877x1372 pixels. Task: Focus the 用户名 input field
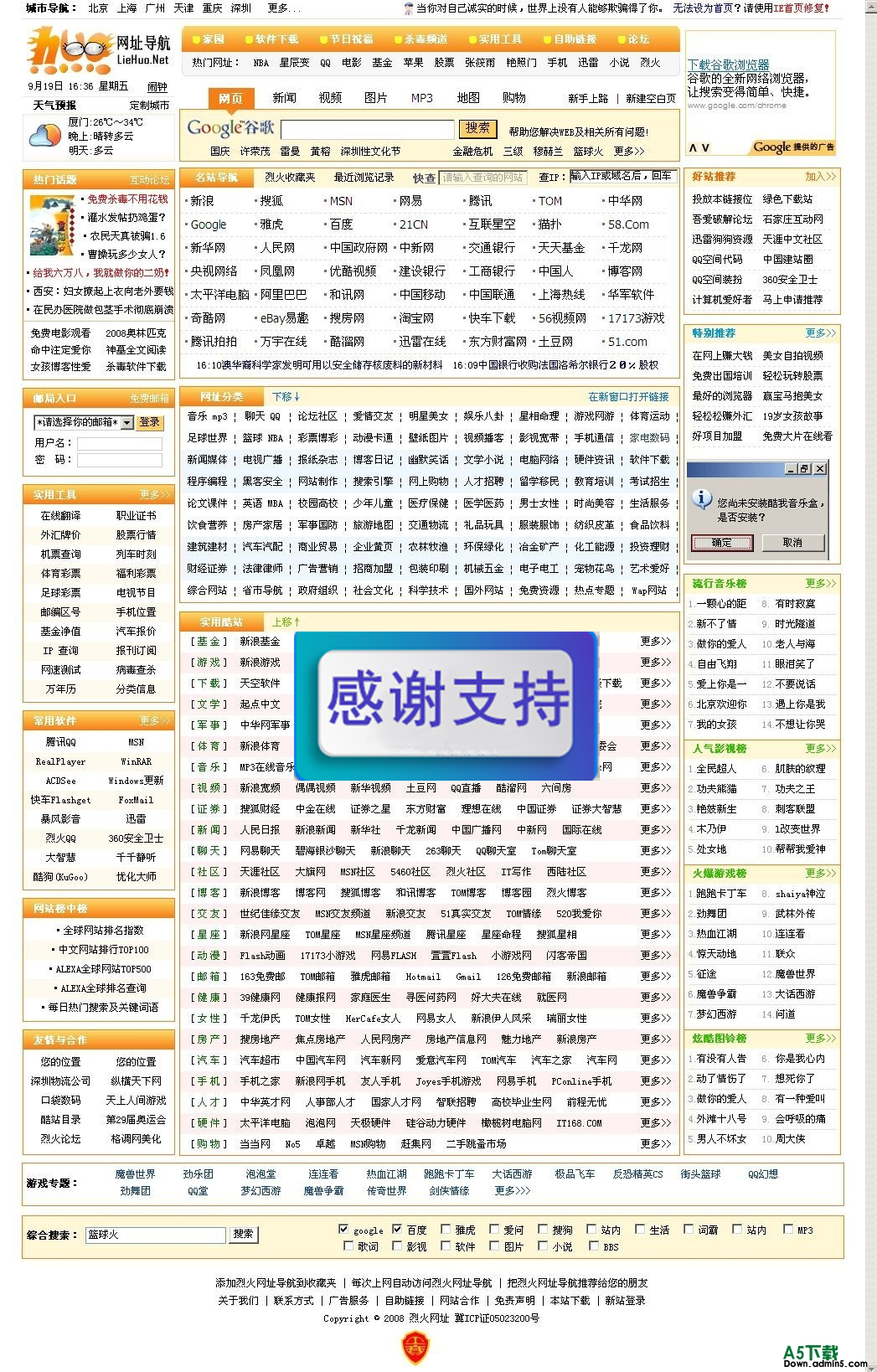pos(120,442)
